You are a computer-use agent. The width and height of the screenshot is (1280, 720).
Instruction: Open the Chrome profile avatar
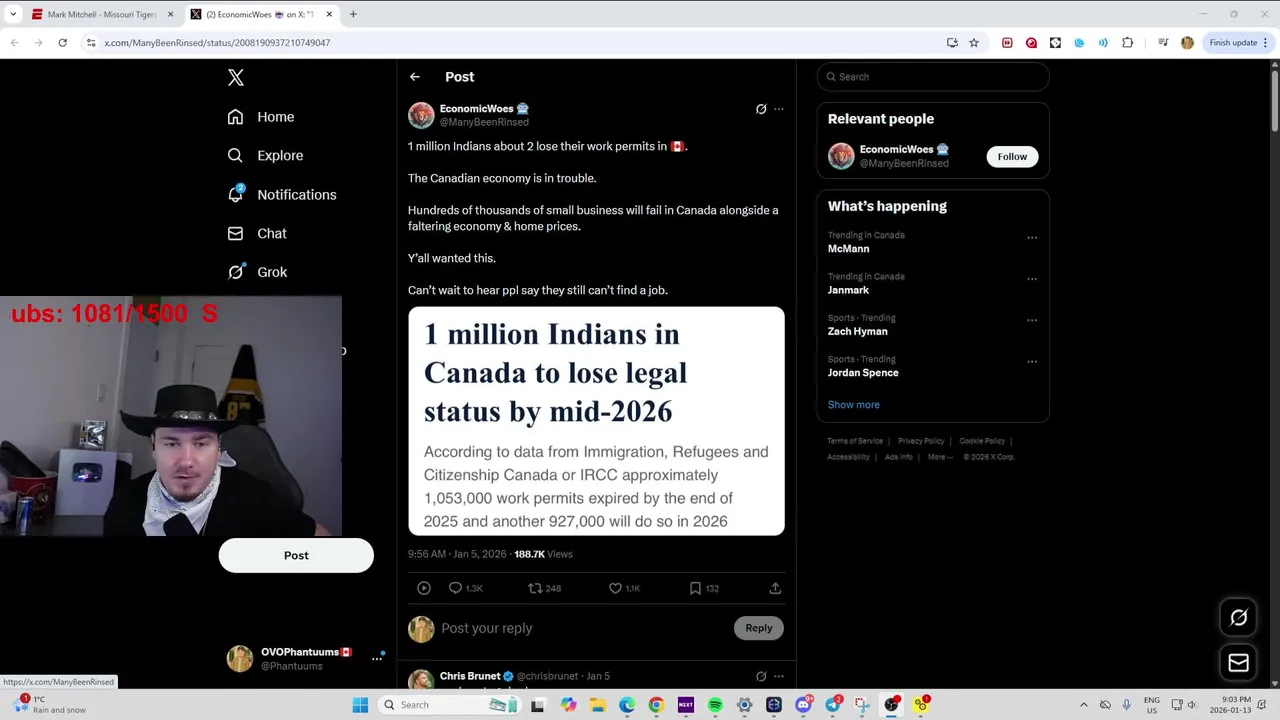point(1187,43)
